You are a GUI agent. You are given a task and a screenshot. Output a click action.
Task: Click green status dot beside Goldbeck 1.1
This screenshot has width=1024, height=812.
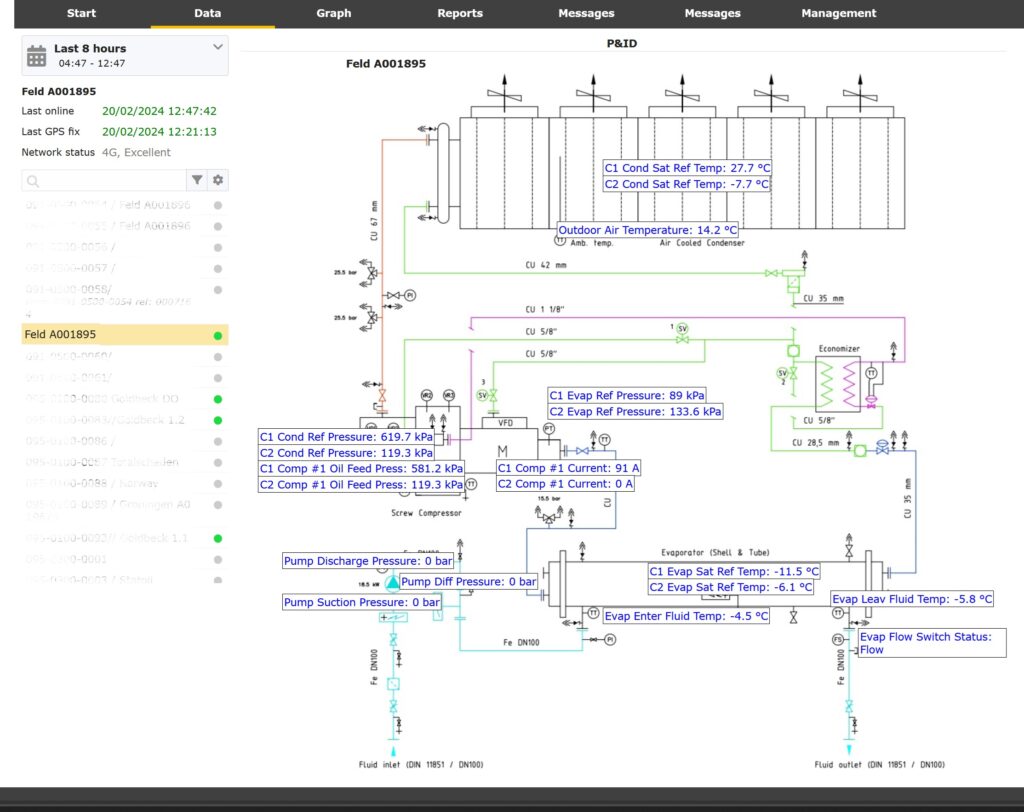tap(218, 538)
